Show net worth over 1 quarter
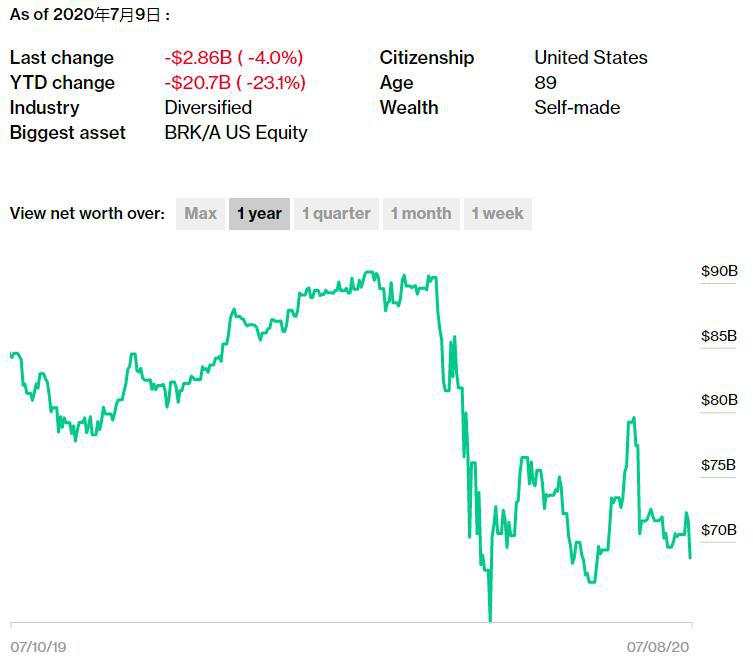Screen dimensions: 753x670 pyautogui.click(x=336, y=213)
